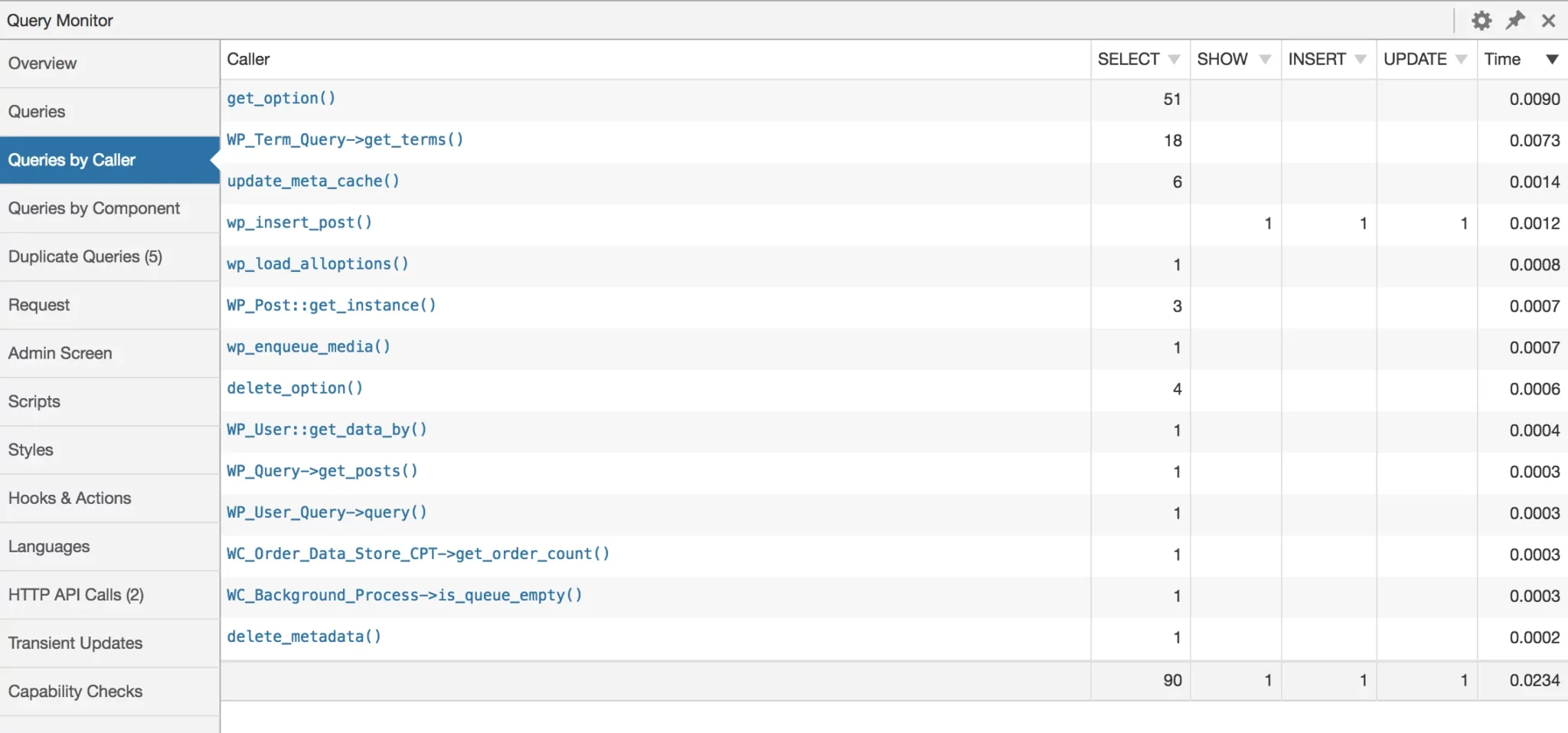Screen dimensions: 1568x733
Task: Sort by INSERT column arrow
Action: click(x=1360, y=60)
